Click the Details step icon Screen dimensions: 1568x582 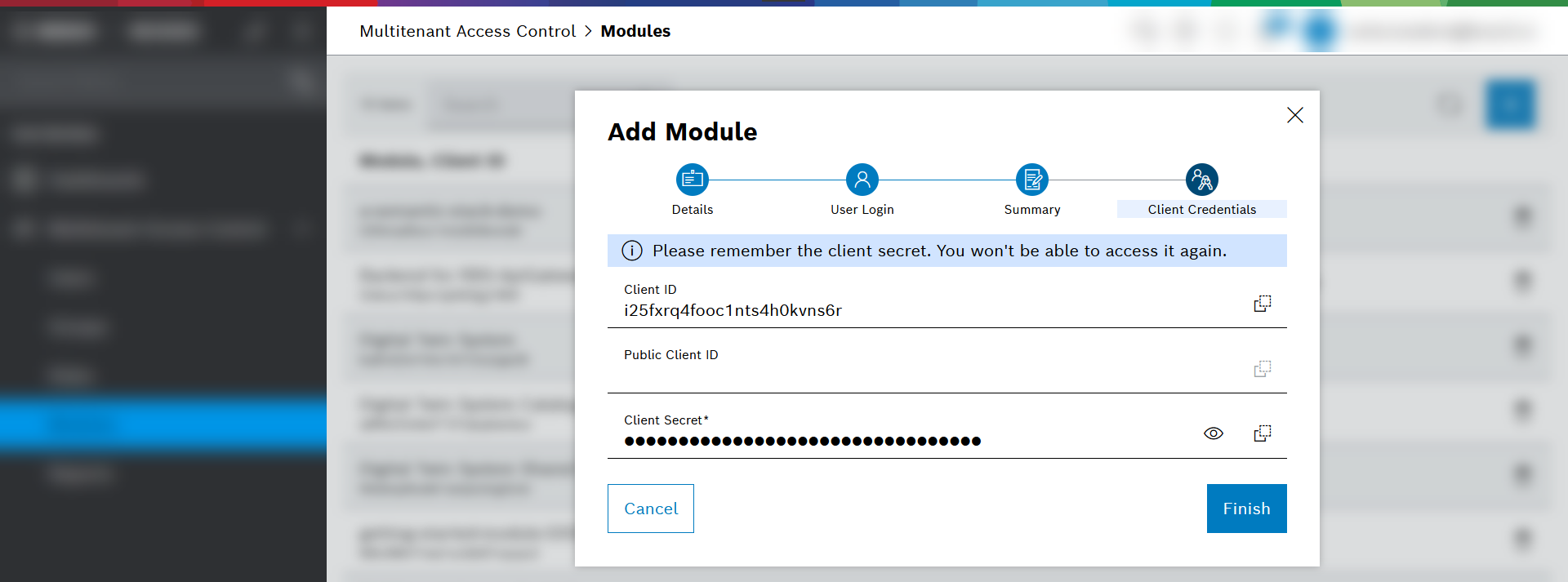(x=692, y=180)
